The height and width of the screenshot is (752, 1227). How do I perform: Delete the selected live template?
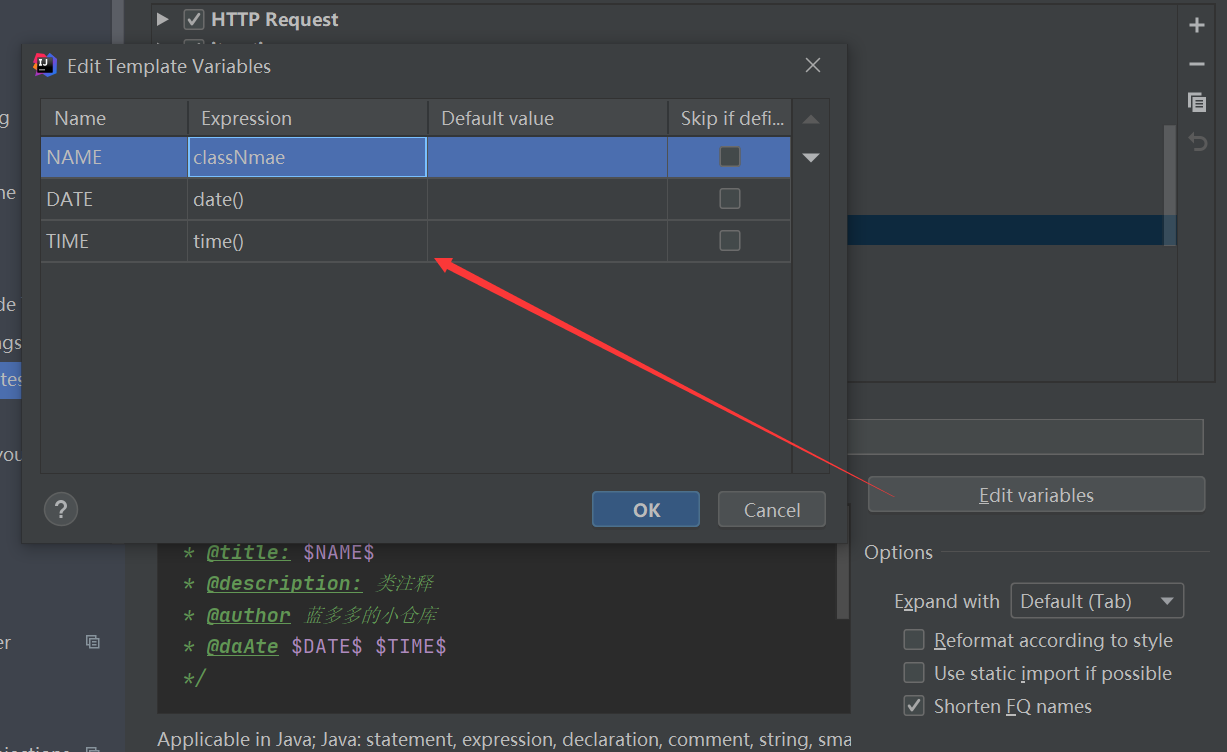point(1197,64)
